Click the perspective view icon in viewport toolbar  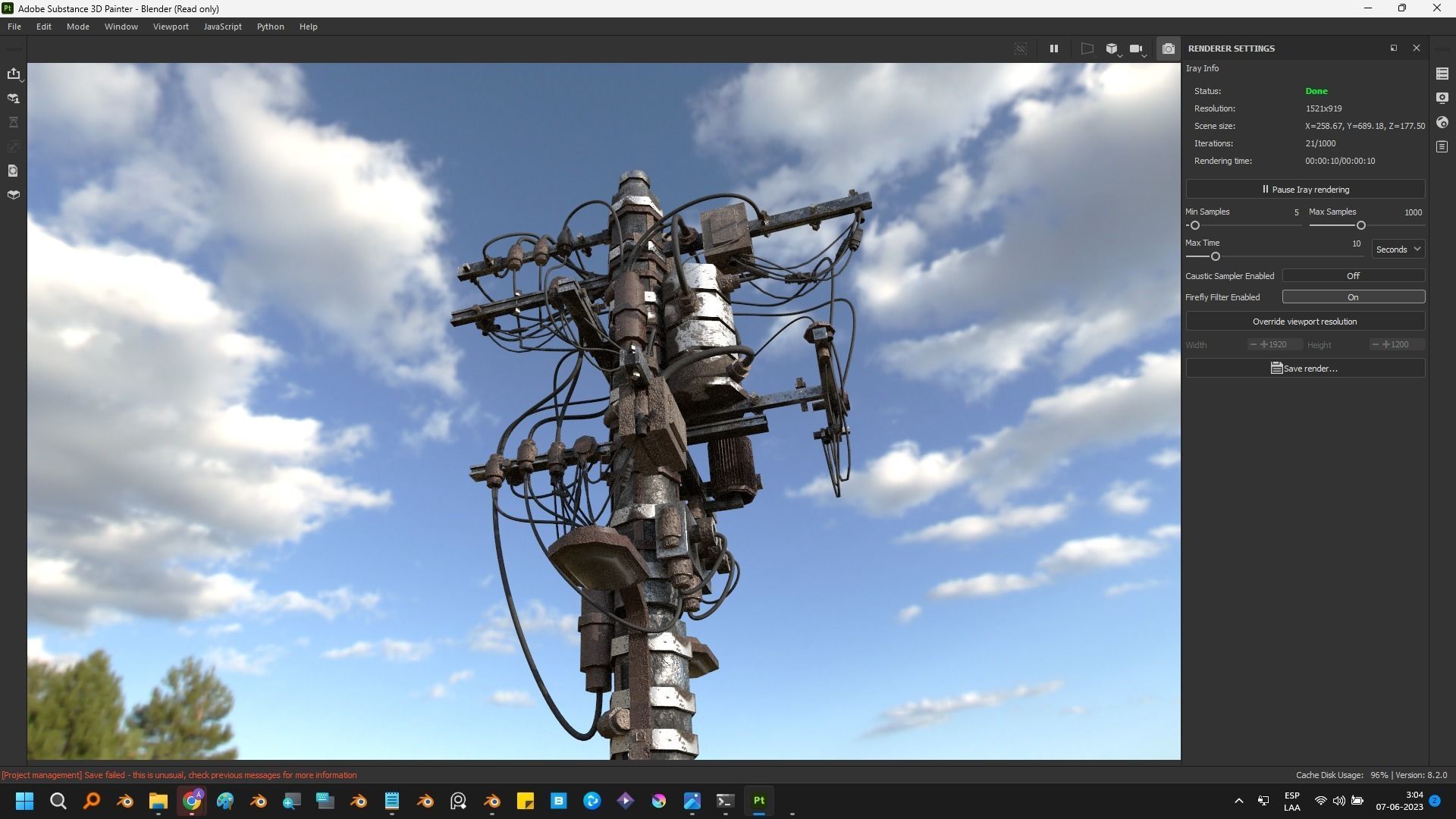(1087, 49)
